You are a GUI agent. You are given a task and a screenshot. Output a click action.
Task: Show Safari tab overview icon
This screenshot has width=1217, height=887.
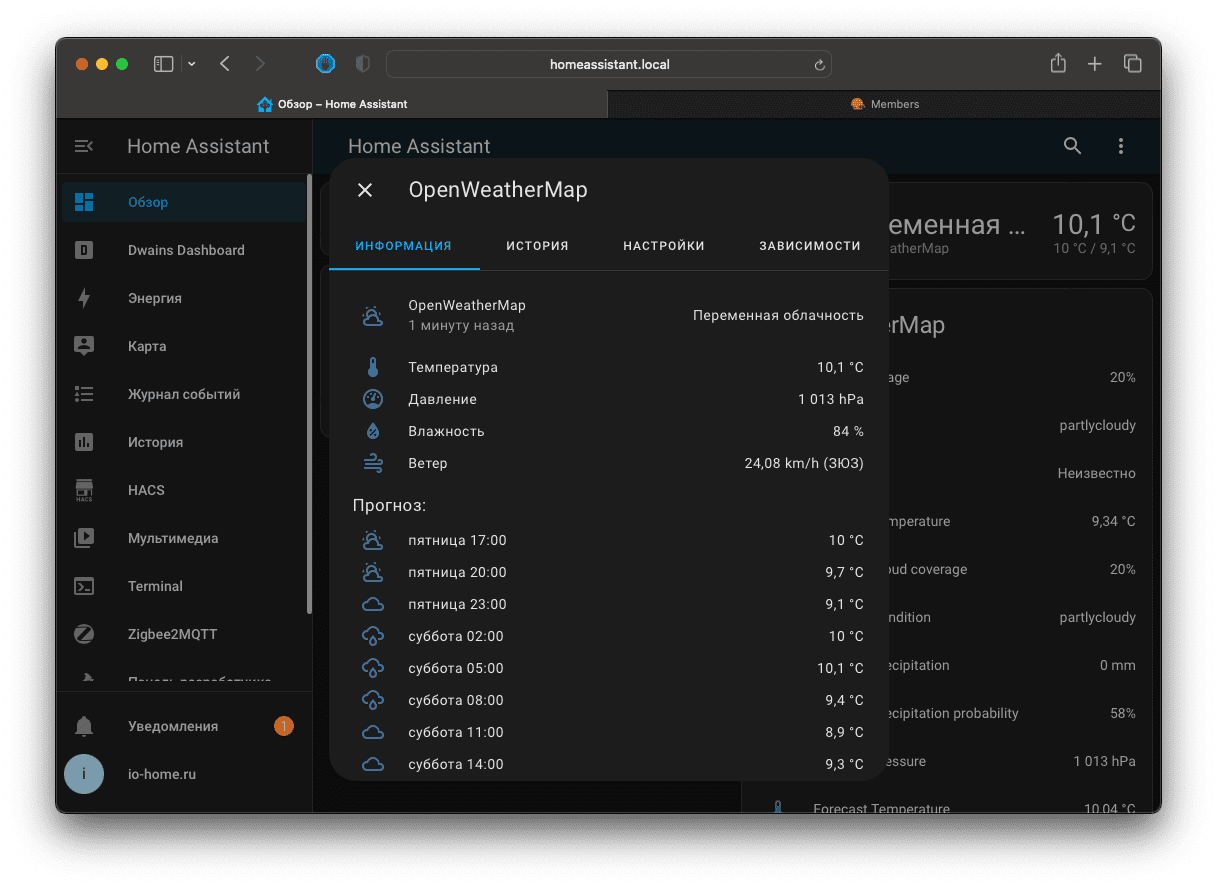pos(1133,64)
